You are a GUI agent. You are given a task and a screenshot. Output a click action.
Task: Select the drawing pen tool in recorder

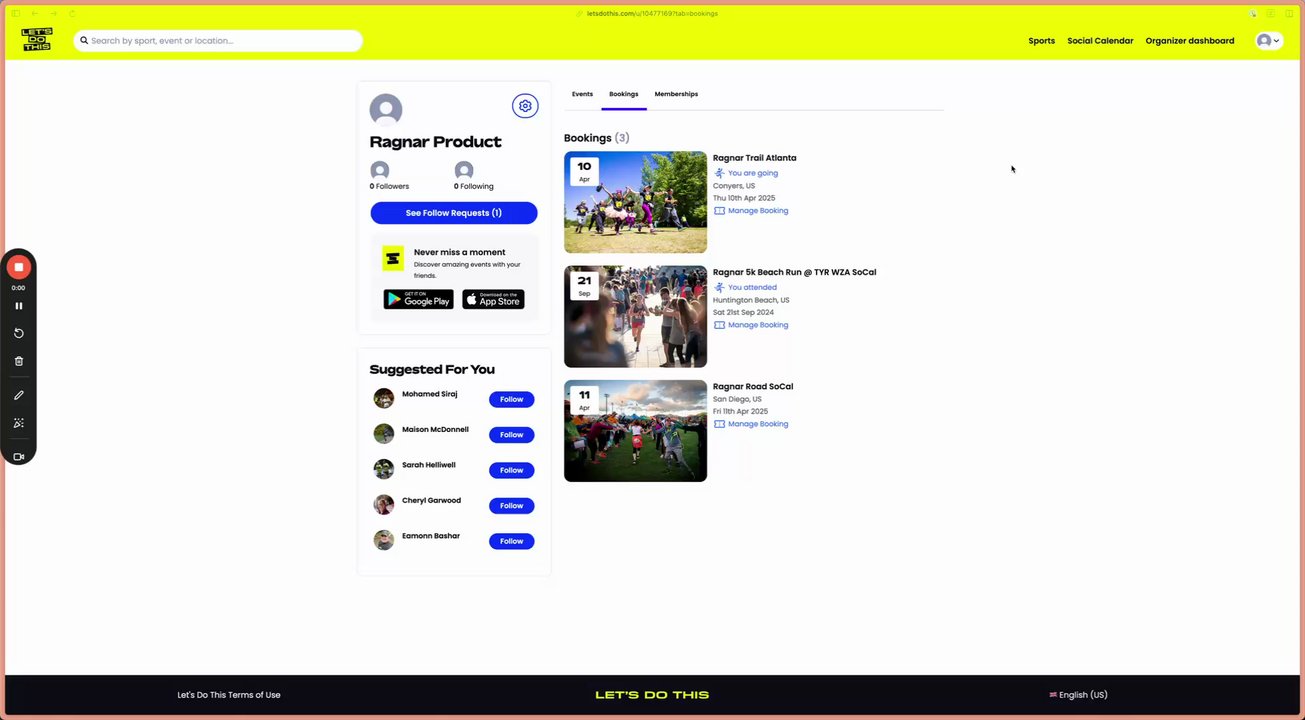[x=18, y=395]
